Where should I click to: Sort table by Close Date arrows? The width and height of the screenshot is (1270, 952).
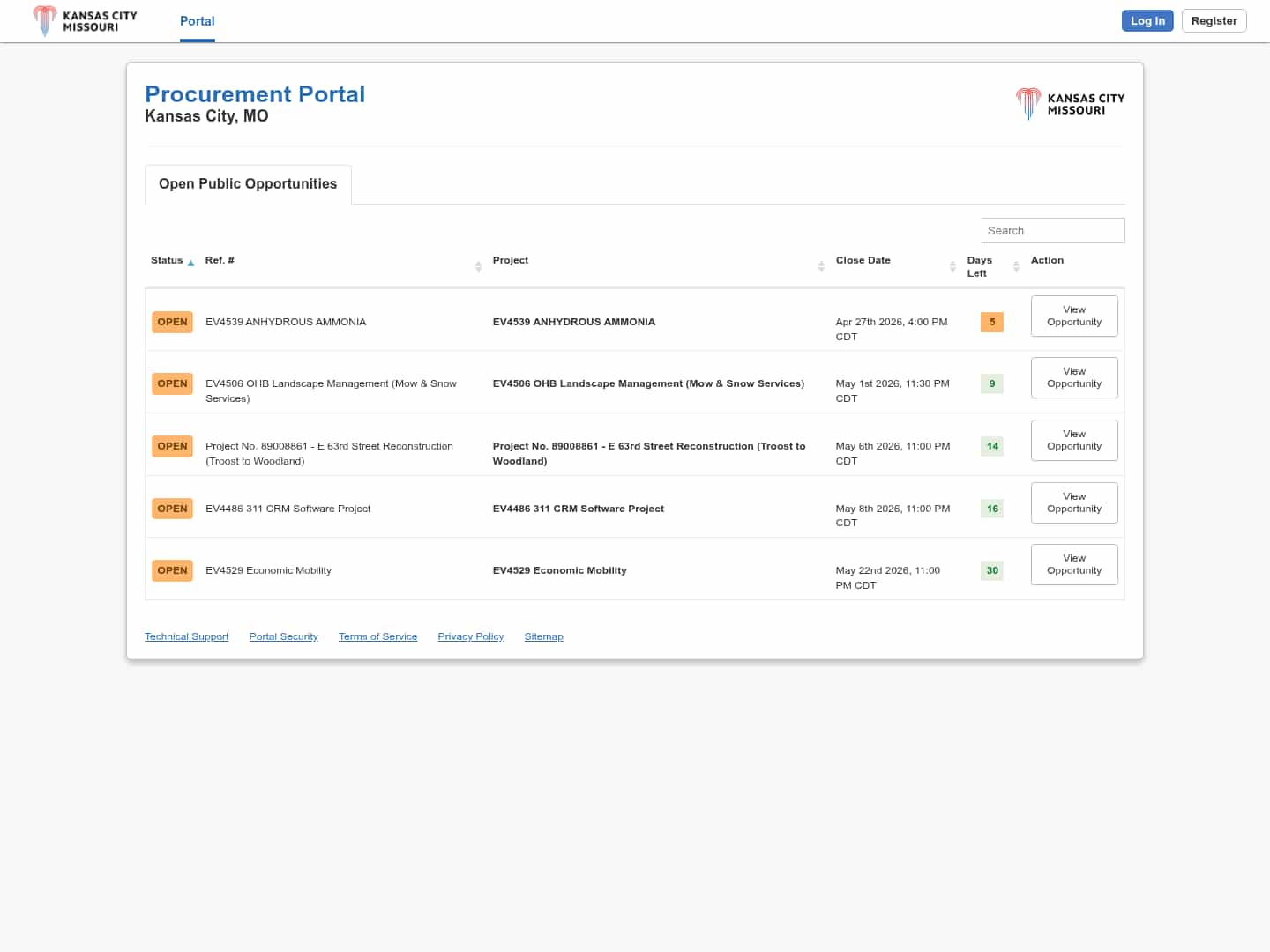952,266
